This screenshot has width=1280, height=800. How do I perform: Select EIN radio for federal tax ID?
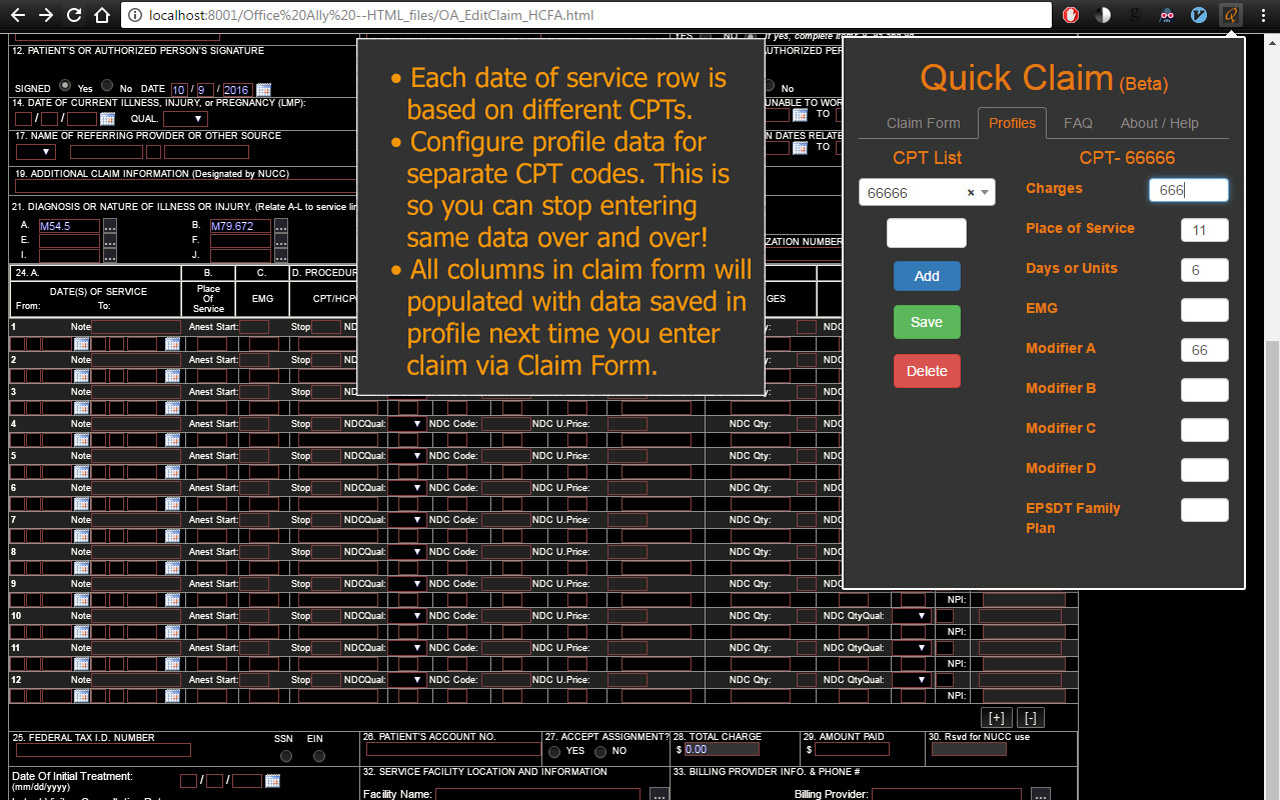pyautogui.click(x=319, y=755)
